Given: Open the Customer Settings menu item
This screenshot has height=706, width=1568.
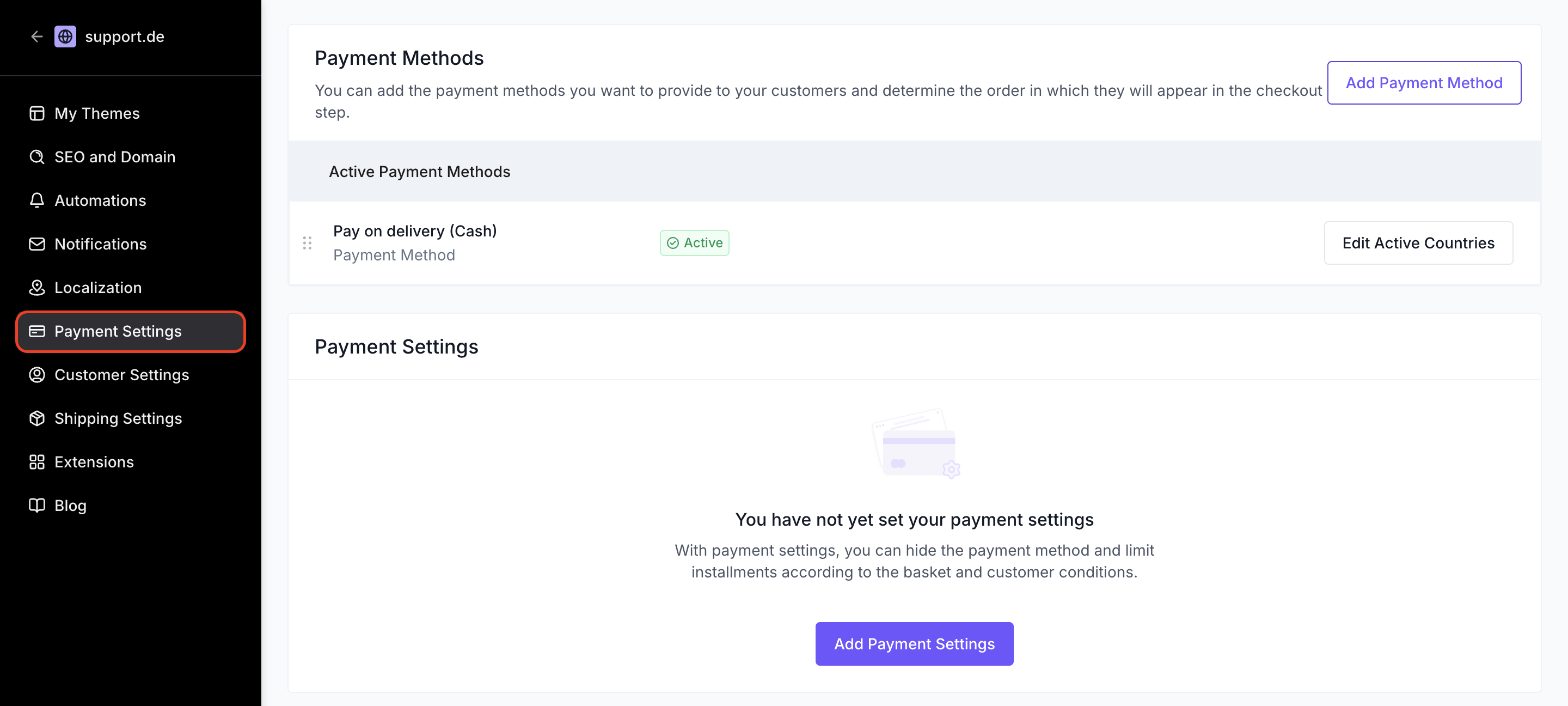Looking at the screenshot, I should (131, 375).
